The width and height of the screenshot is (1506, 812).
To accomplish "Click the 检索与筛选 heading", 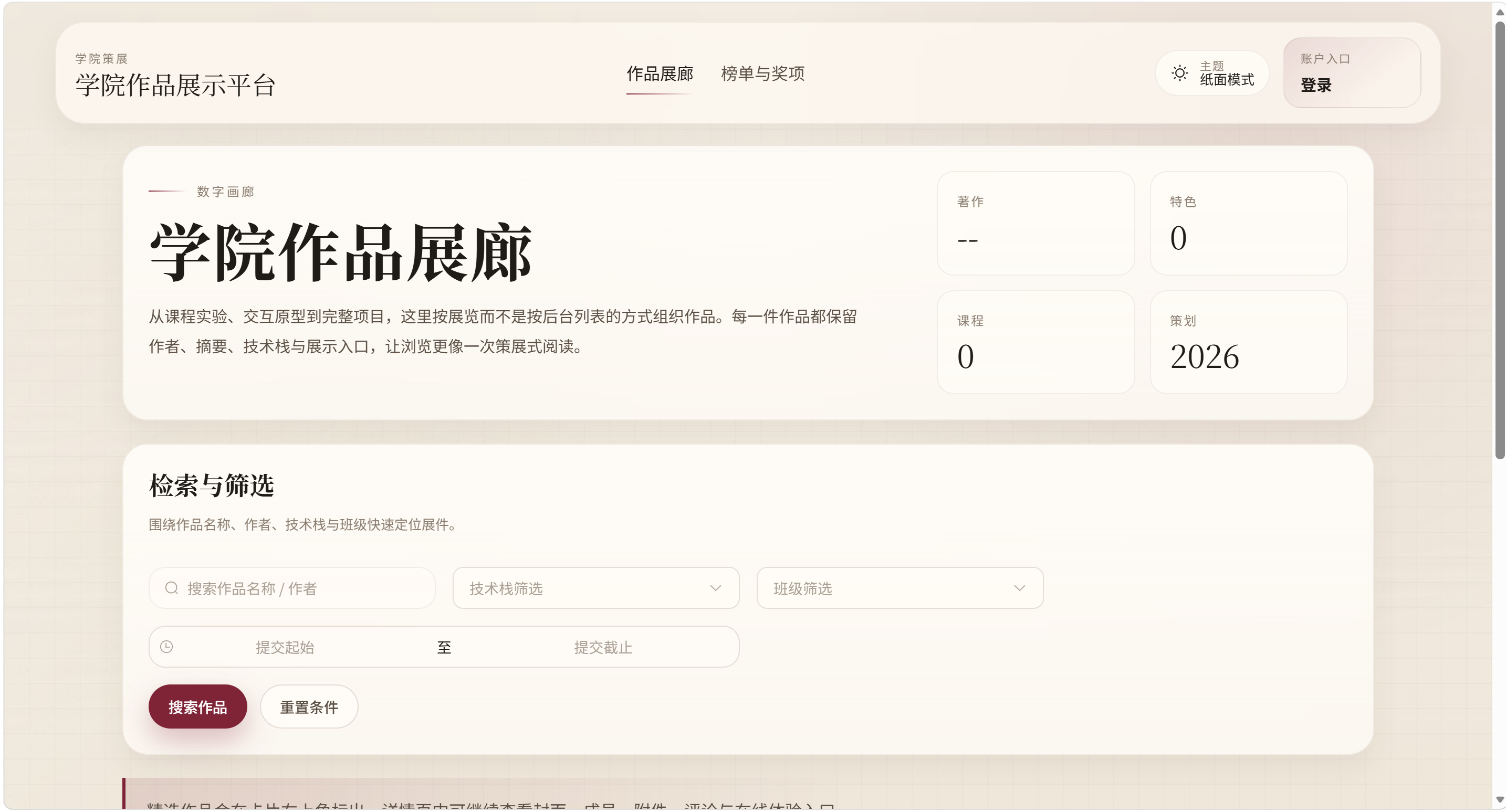I will 211,485.
